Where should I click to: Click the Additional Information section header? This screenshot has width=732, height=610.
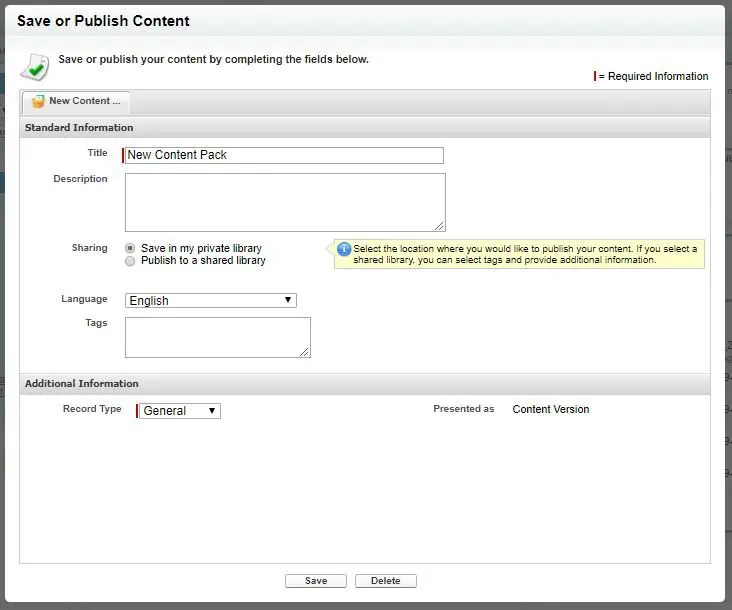(x=365, y=384)
